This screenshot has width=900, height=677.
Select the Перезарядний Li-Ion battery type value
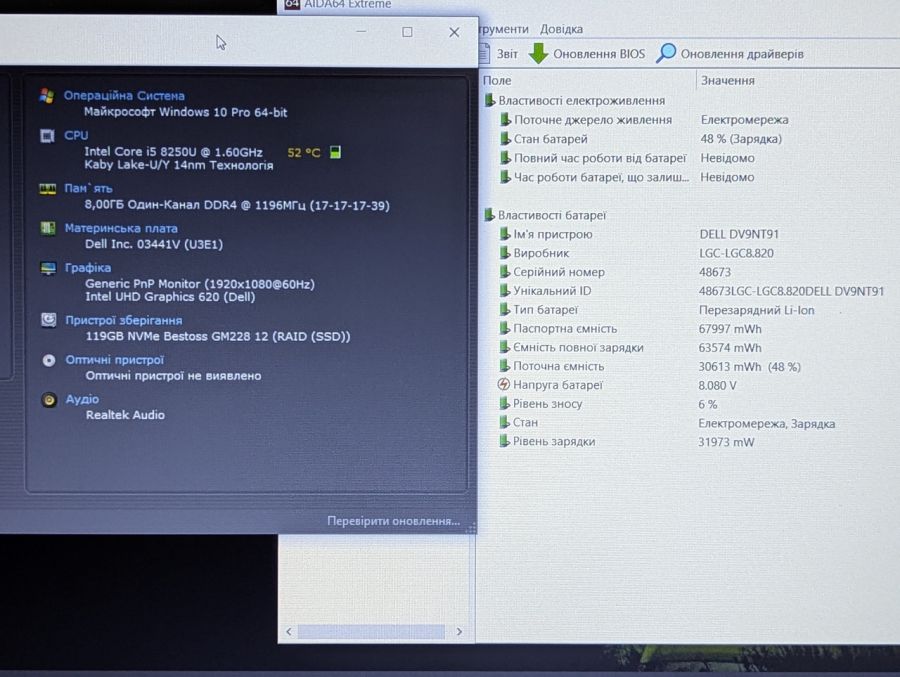coord(756,310)
